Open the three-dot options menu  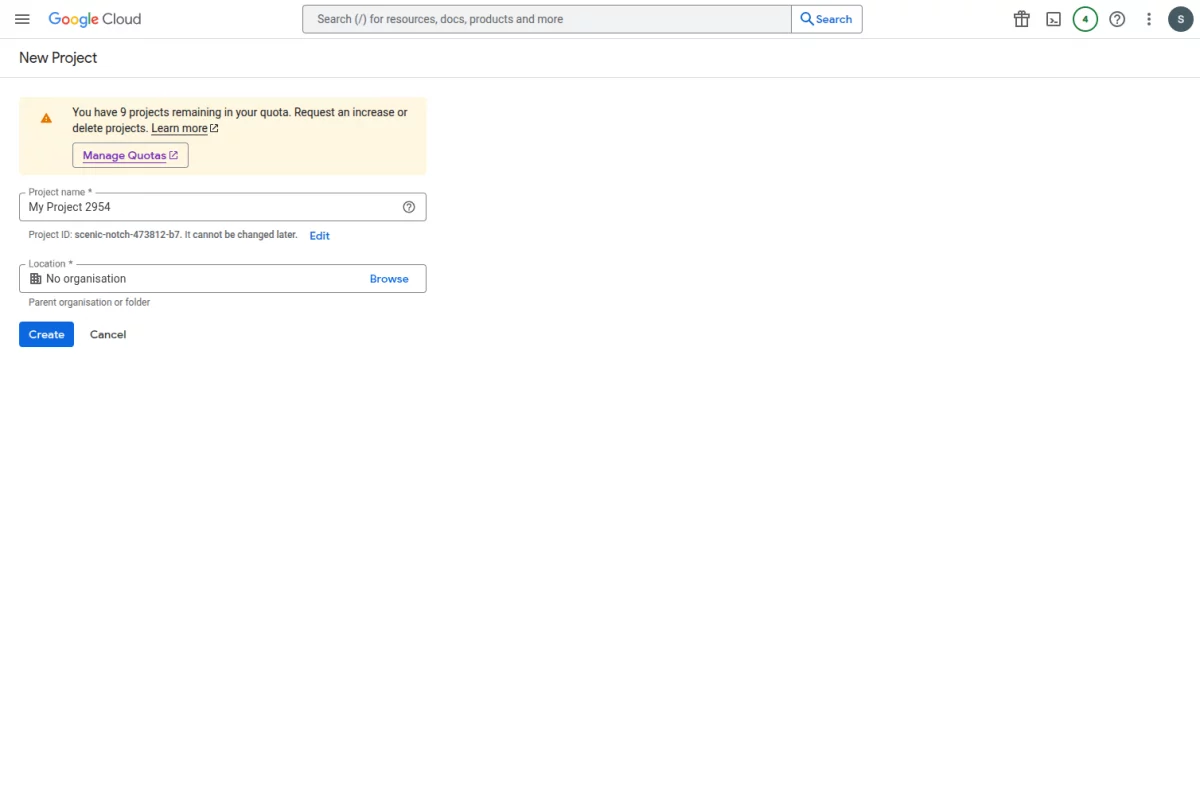click(x=1149, y=18)
